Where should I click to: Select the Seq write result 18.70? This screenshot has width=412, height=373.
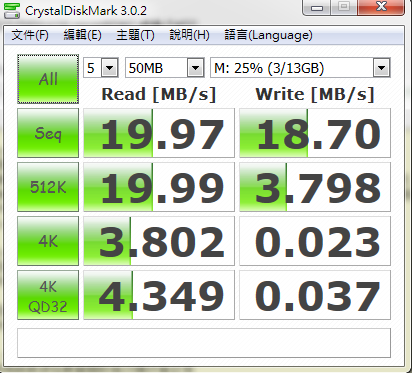(x=315, y=133)
